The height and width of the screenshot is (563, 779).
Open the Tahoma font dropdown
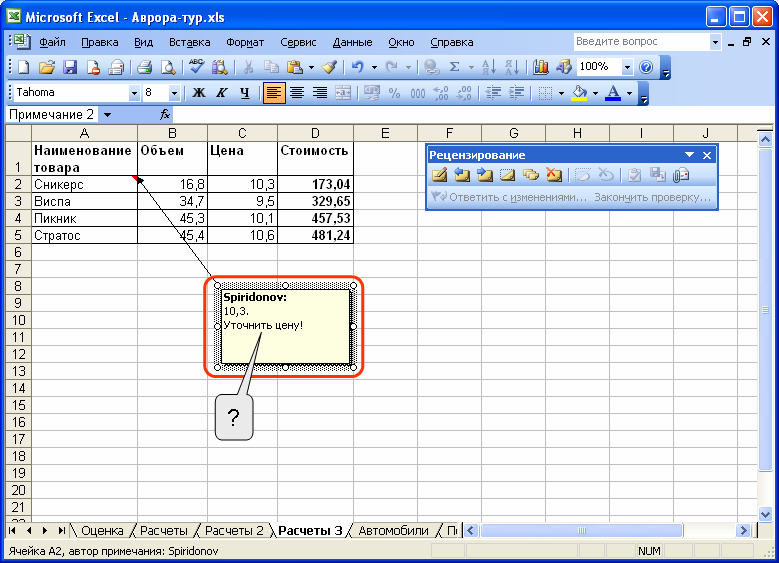[x=134, y=93]
